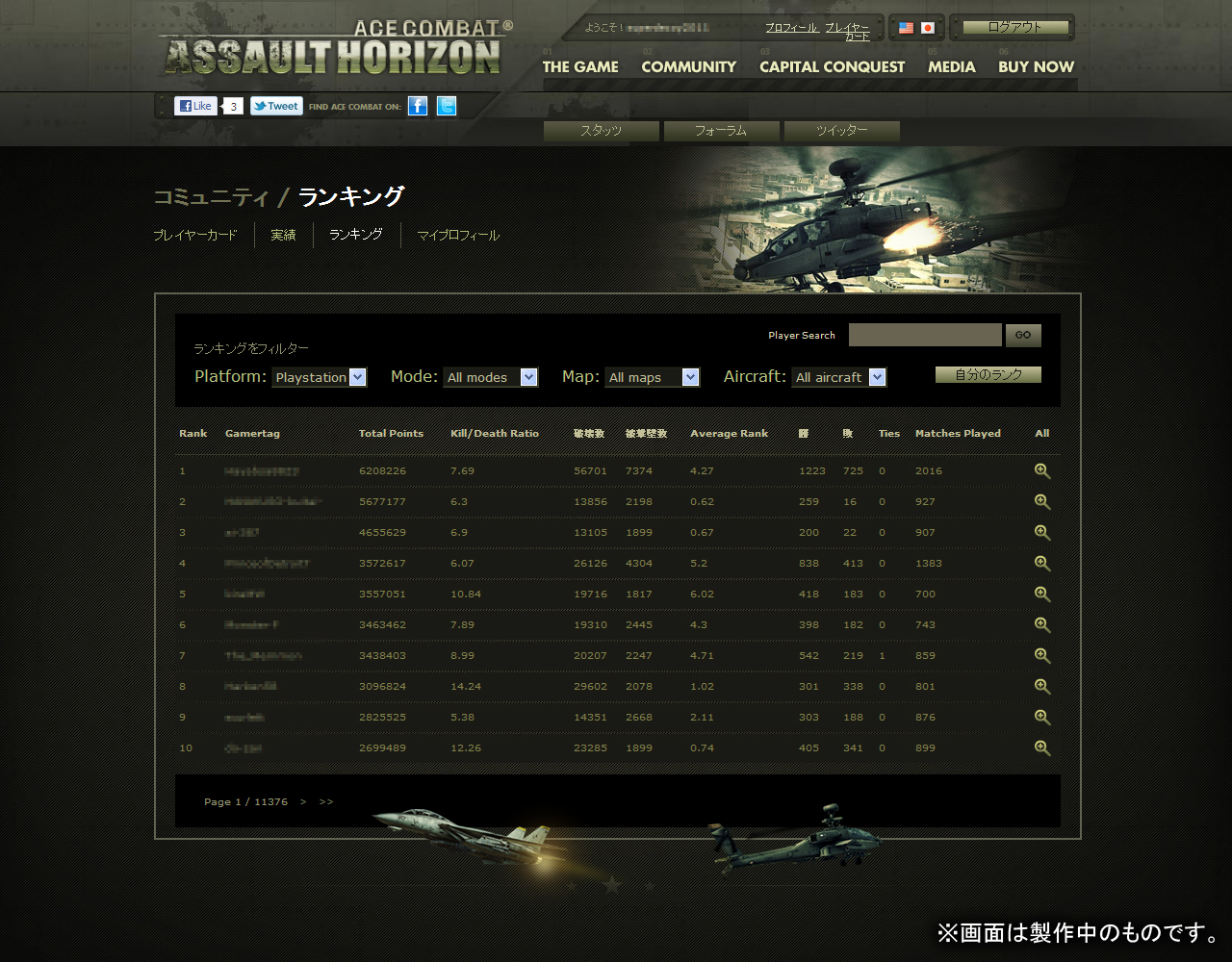Jump to last page double arrow
The image size is (1232, 962).
[x=326, y=801]
